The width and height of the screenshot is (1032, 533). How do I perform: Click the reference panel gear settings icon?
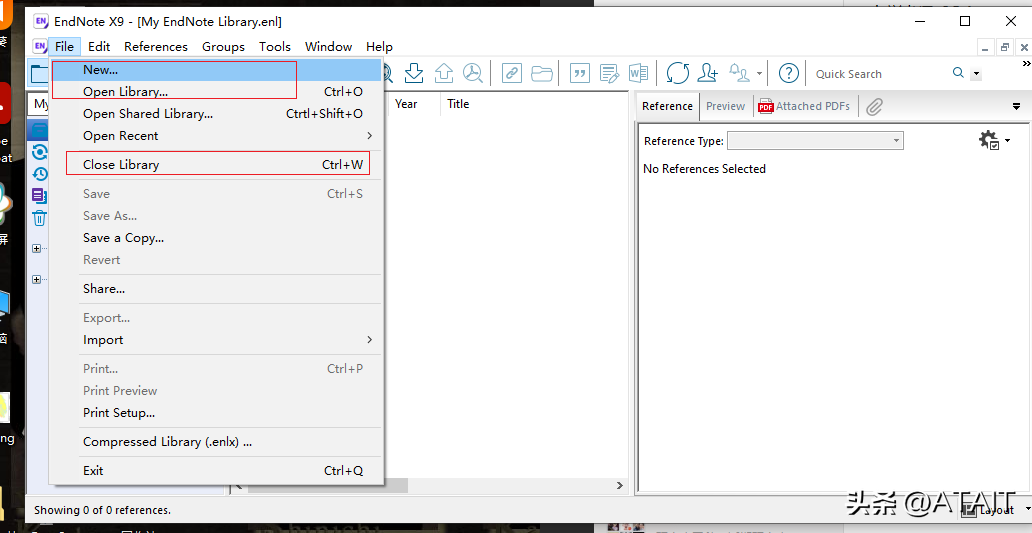point(989,140)
